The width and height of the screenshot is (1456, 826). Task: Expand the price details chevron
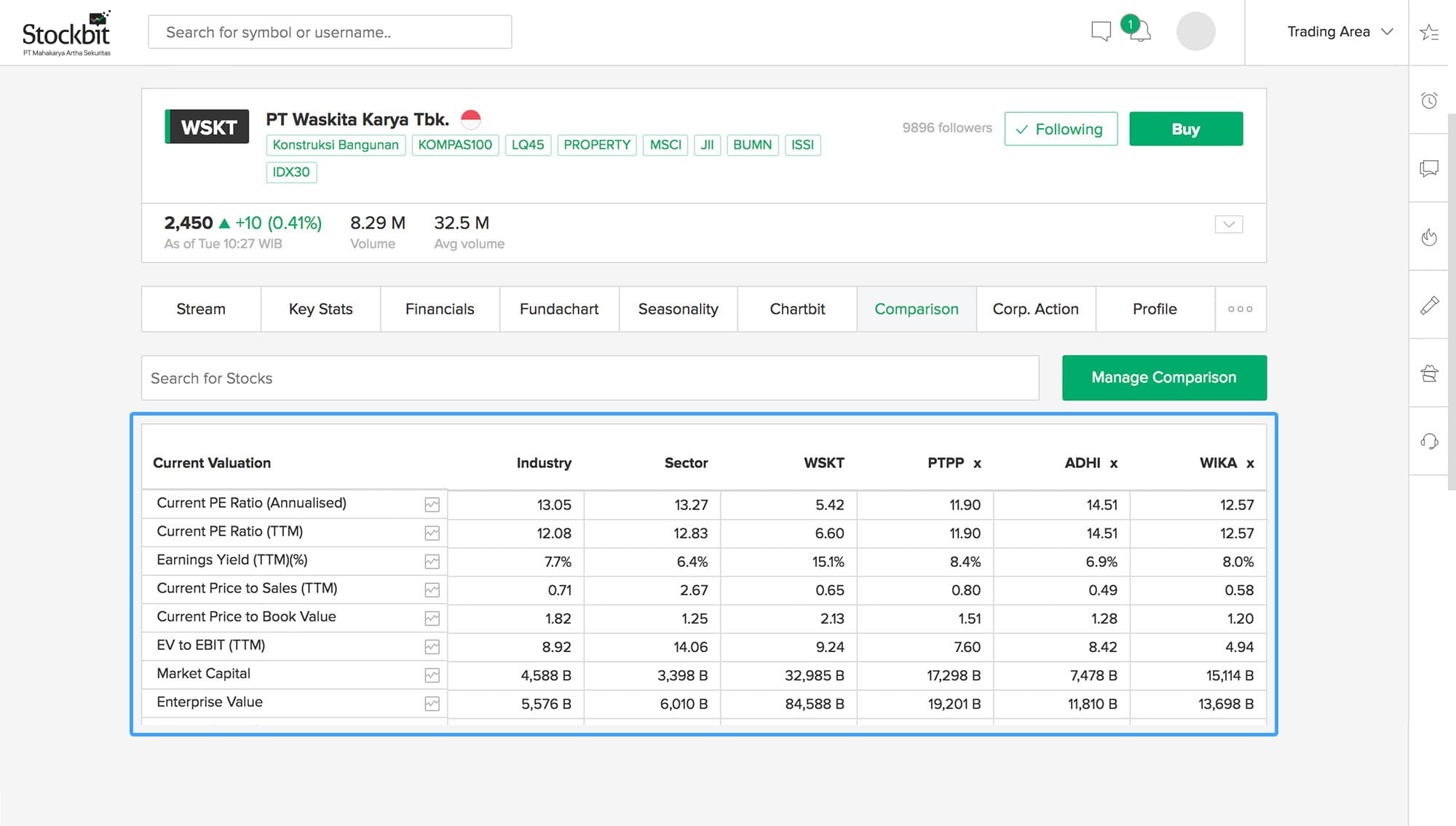tap(1229, 224)
